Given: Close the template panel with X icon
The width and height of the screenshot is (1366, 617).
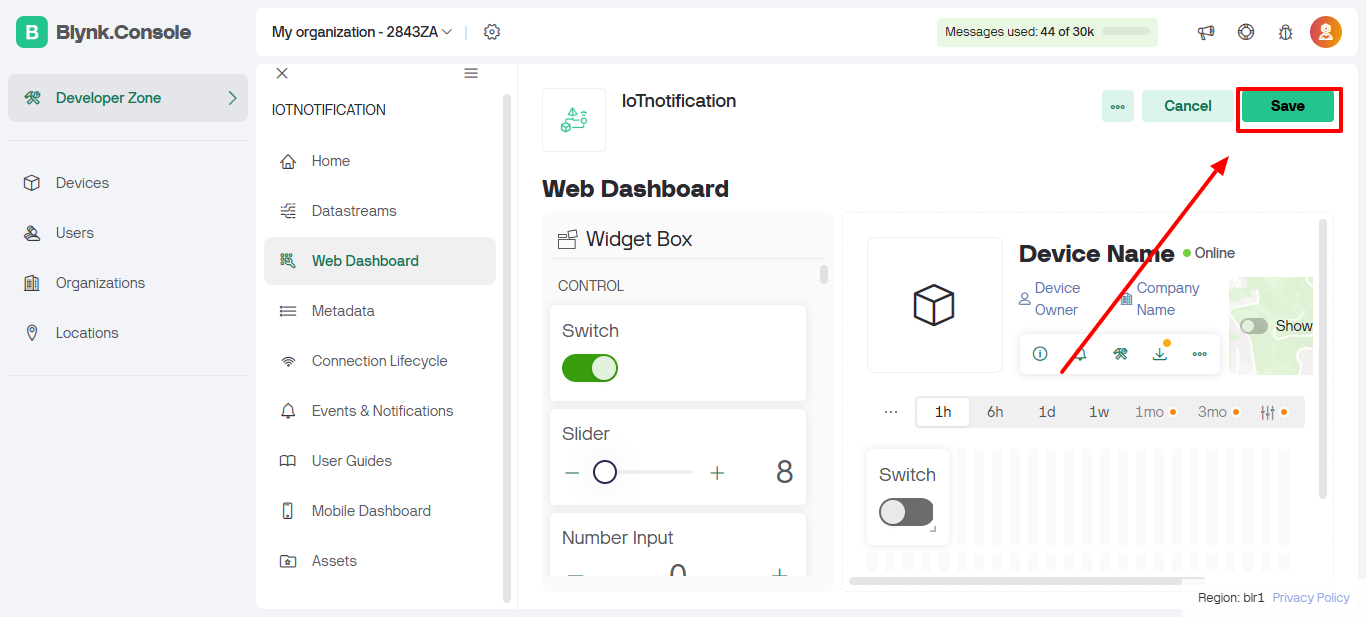Looking at the screenshot, I should point(282,73).
